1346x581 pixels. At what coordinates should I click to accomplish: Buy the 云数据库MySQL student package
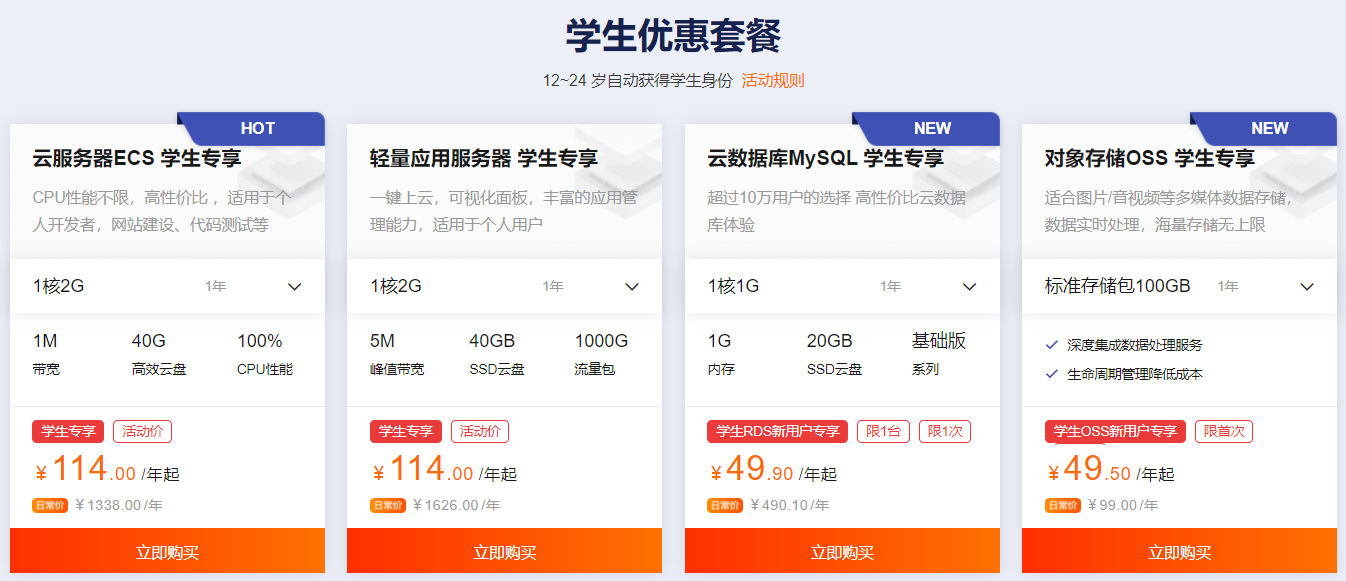click(842, 551)
